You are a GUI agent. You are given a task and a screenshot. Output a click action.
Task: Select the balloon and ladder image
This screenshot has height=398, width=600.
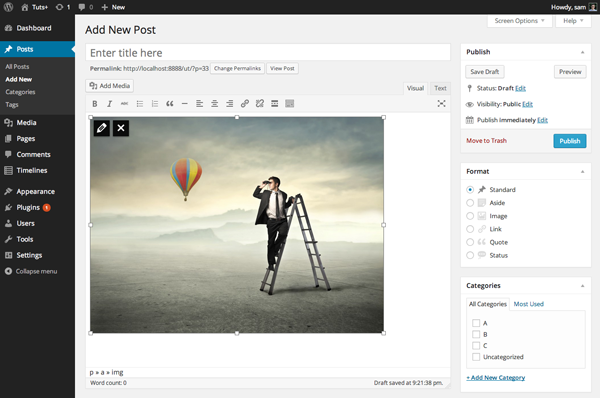[x=237, y=225]
